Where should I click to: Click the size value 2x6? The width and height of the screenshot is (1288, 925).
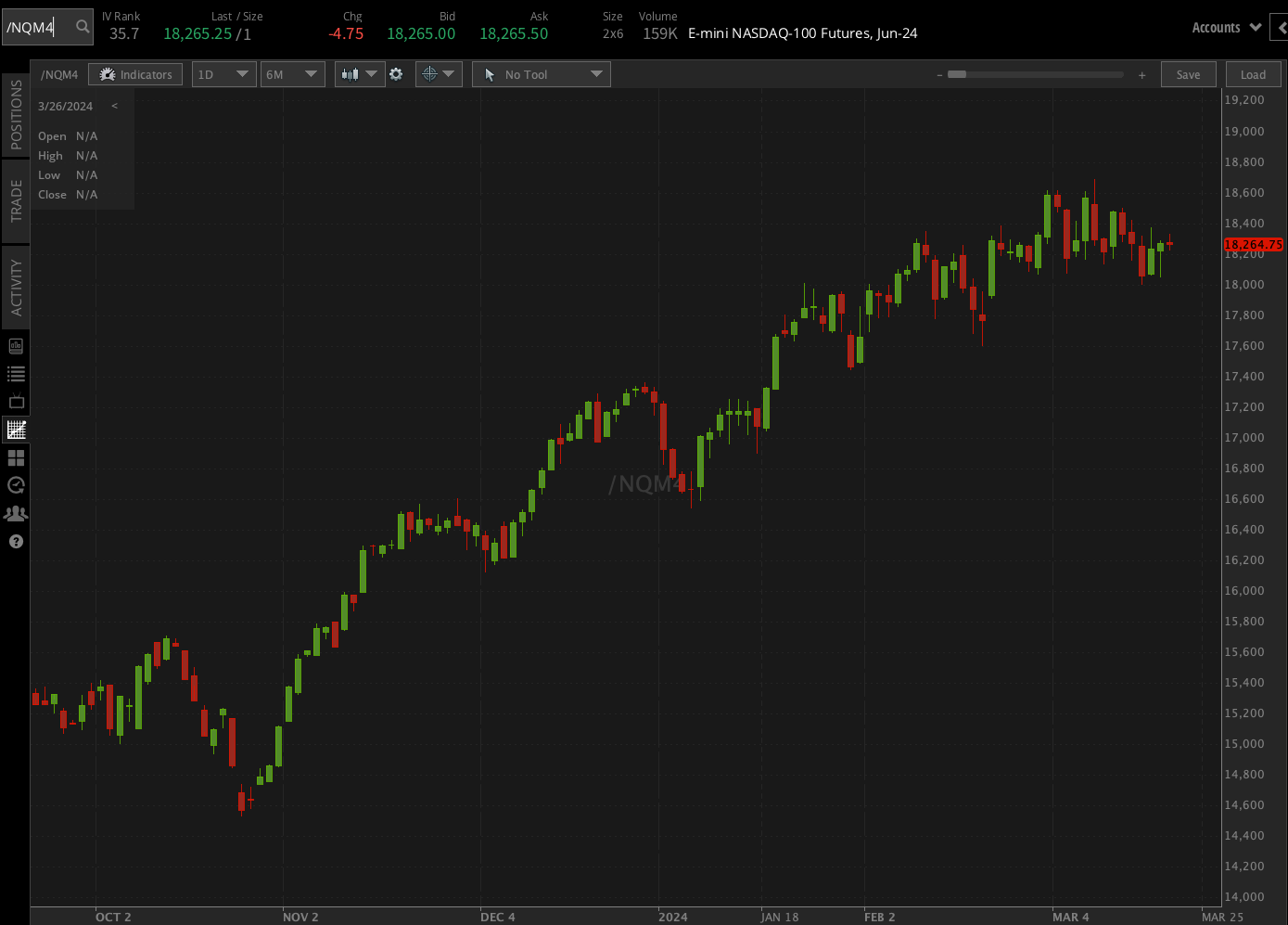pyautogui.click(x=613, y=33)
